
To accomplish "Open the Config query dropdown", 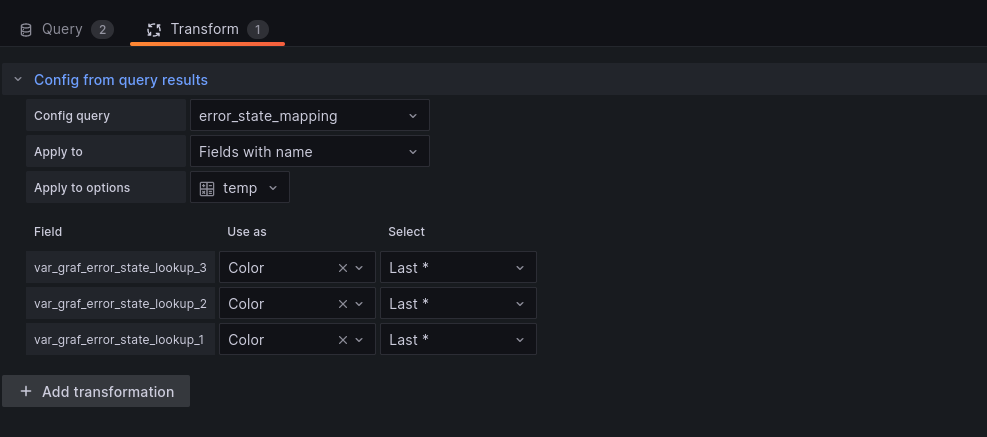I will click(309, 116).
